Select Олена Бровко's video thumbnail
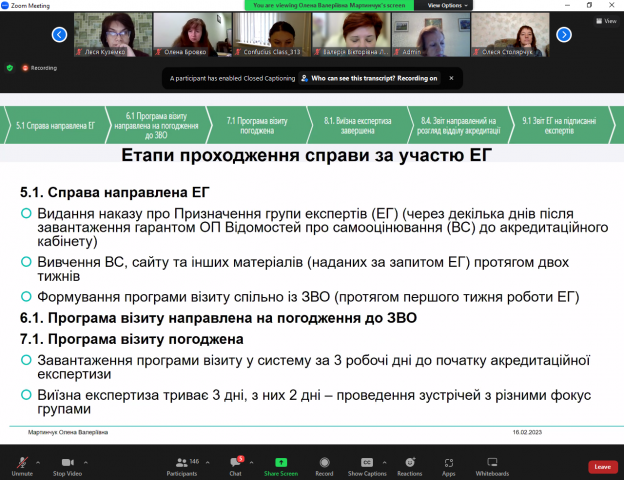Viewport: 624px width, 480px height. 182,34
